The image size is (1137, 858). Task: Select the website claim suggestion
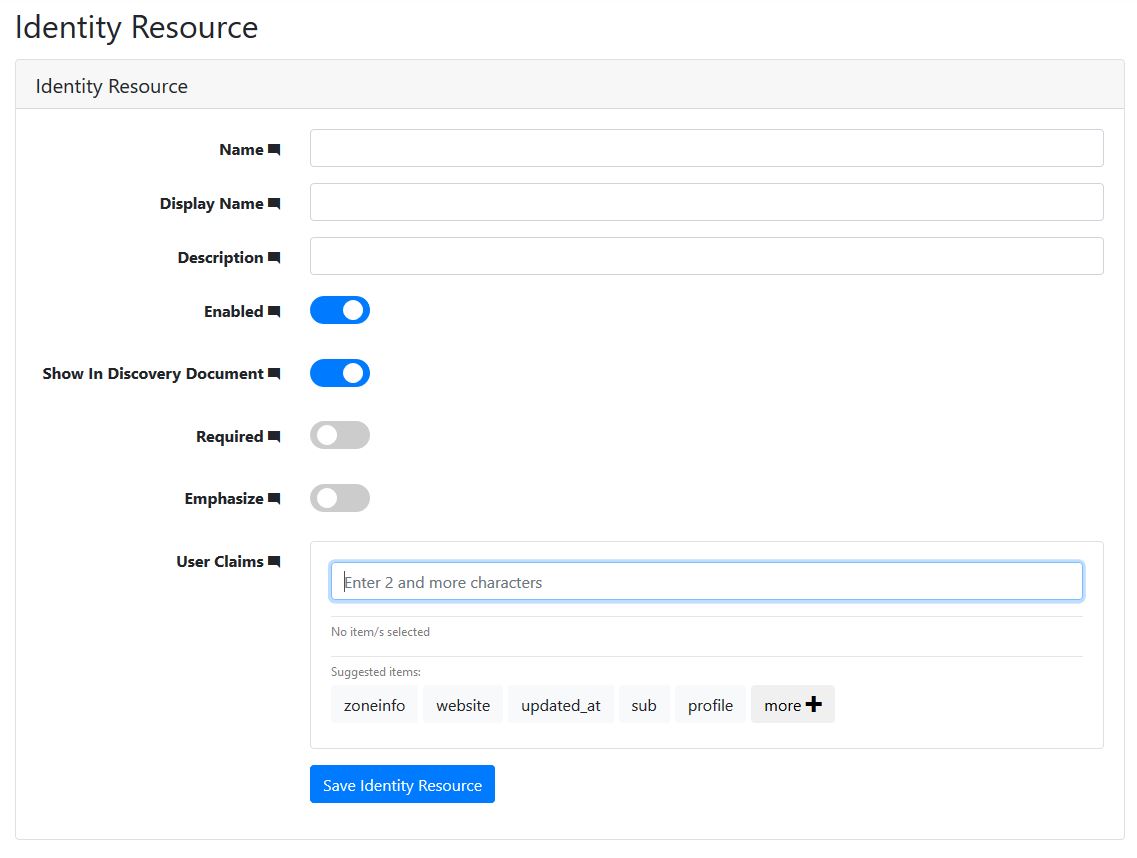(462, 704)
